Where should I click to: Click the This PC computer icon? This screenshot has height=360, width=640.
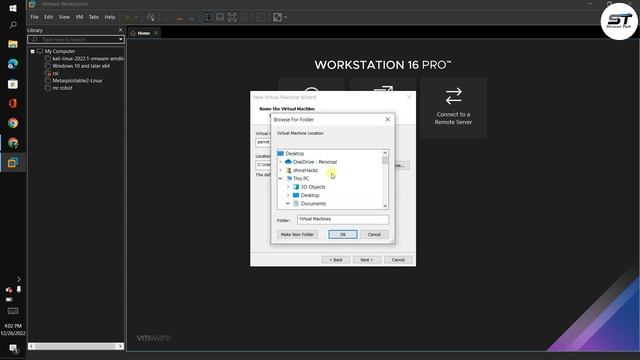point(289,179)
